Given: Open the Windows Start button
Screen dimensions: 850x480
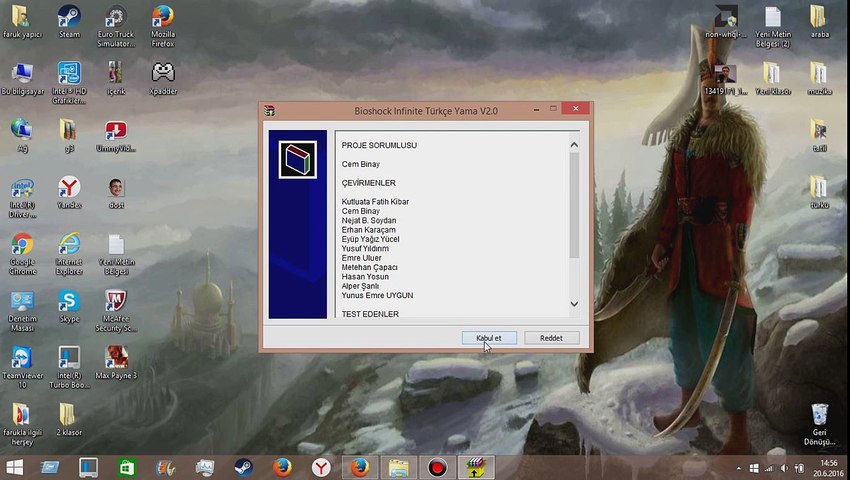Looking at the screenshot, I should 15,468.
